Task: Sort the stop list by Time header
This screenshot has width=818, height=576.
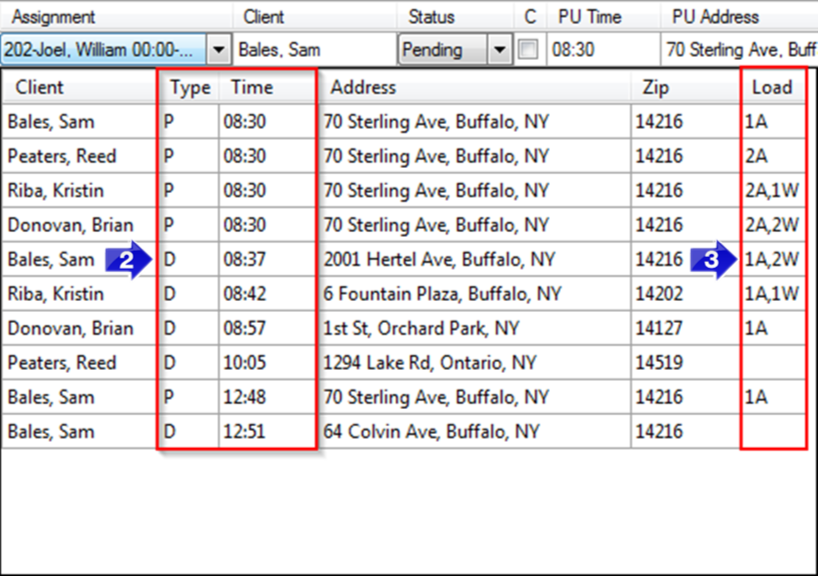Action: coord(252,87)
